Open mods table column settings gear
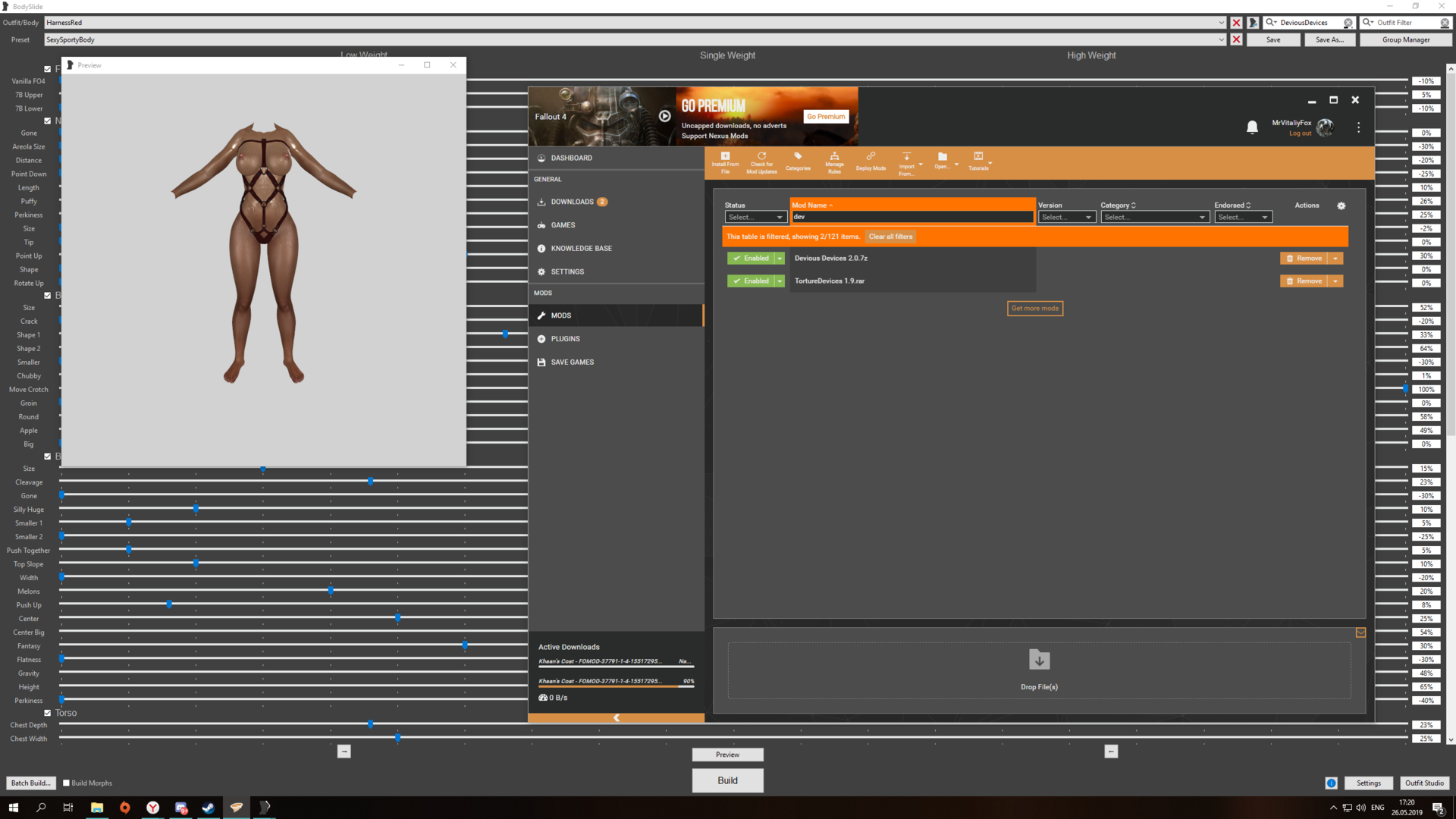1456x819 pixels. coord(1341,206)
